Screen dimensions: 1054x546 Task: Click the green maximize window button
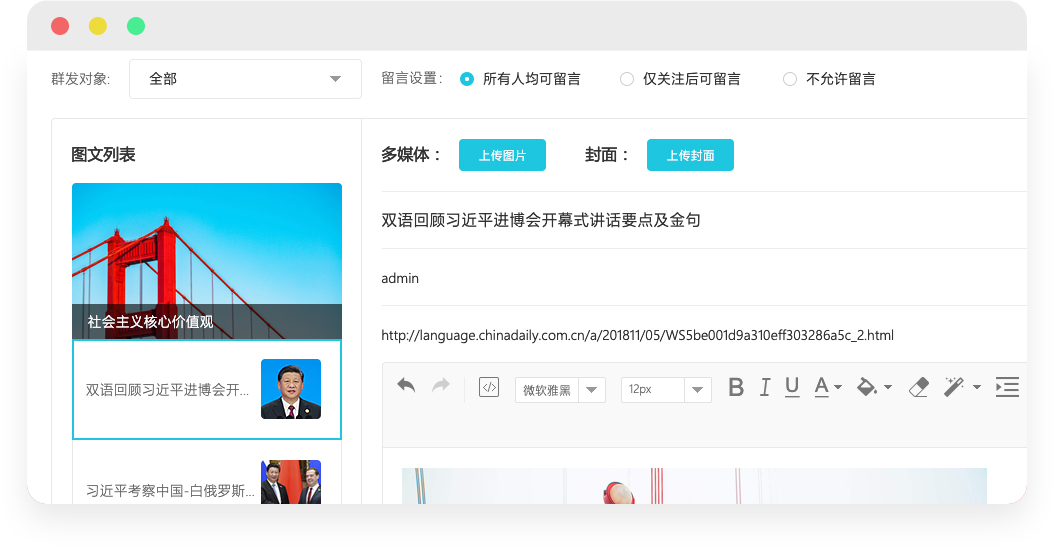[136, 26]
